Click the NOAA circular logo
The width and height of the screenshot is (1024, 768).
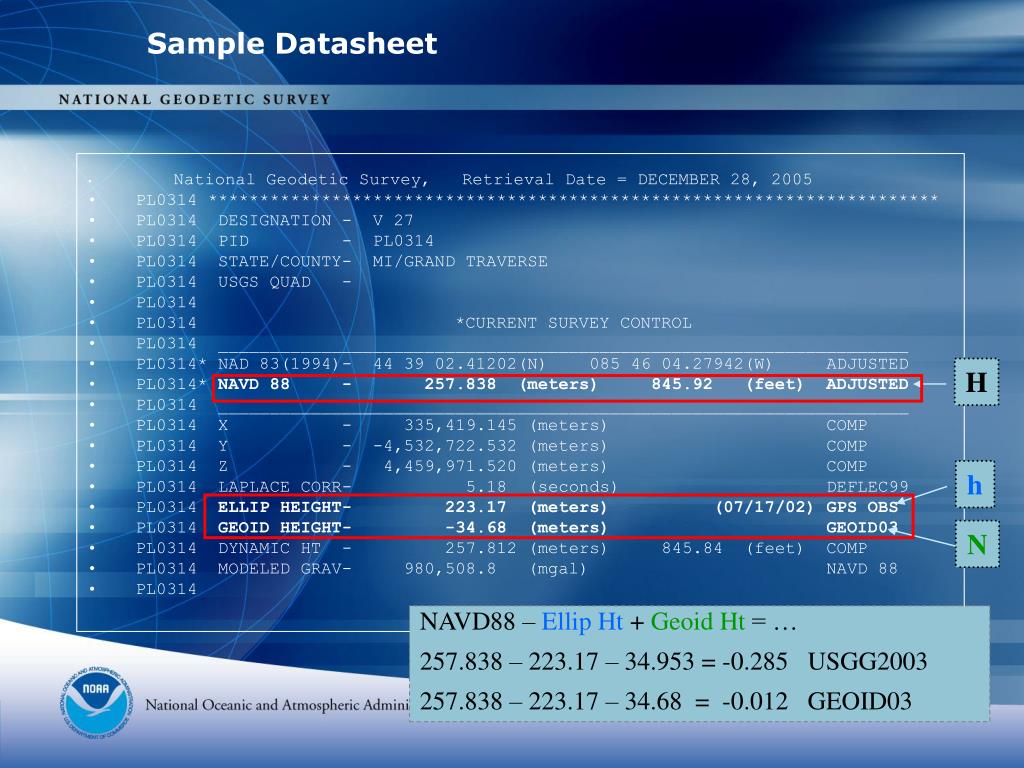click(97, 702)
